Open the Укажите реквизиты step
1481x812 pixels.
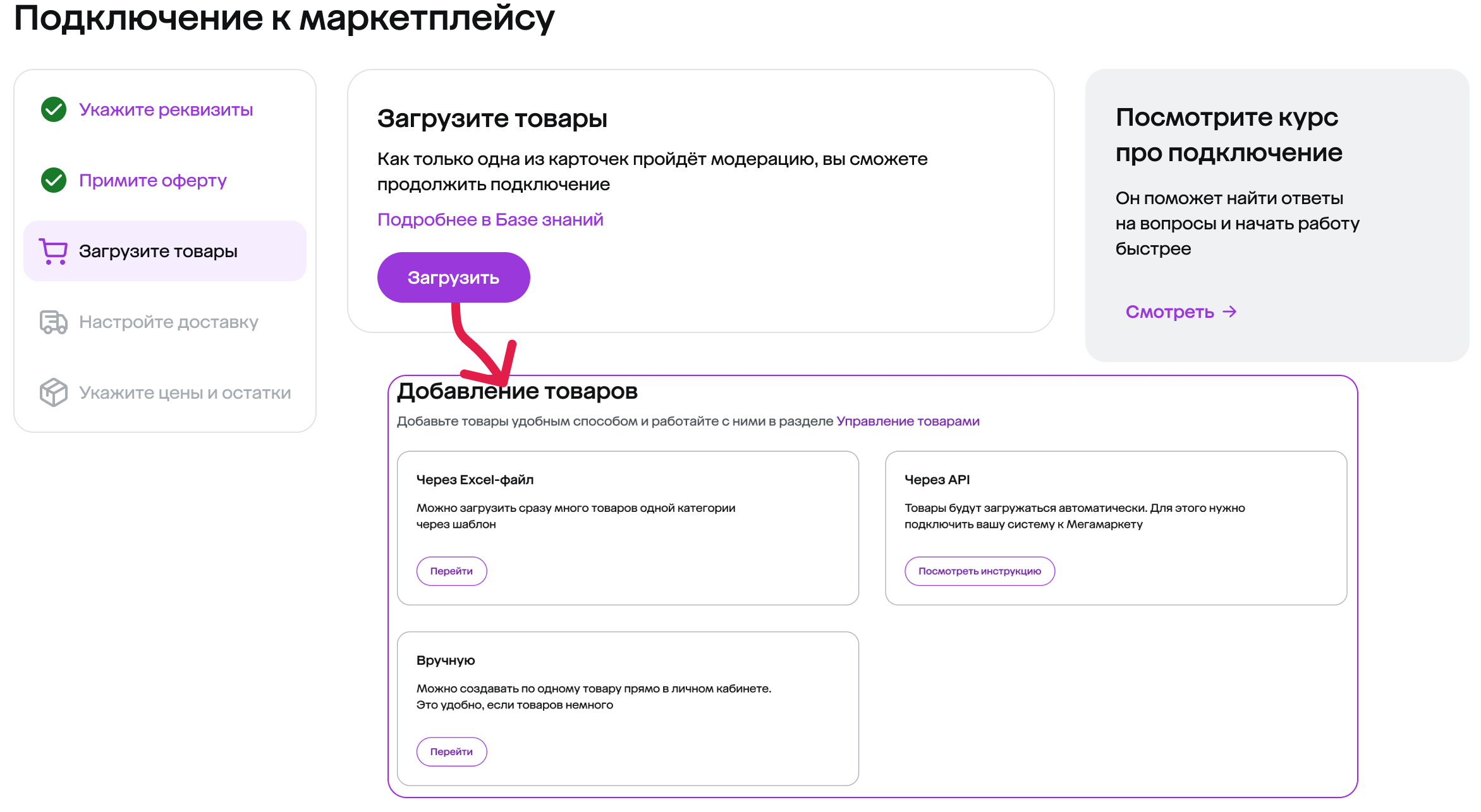pyautogui.click(x=166, y=109)
